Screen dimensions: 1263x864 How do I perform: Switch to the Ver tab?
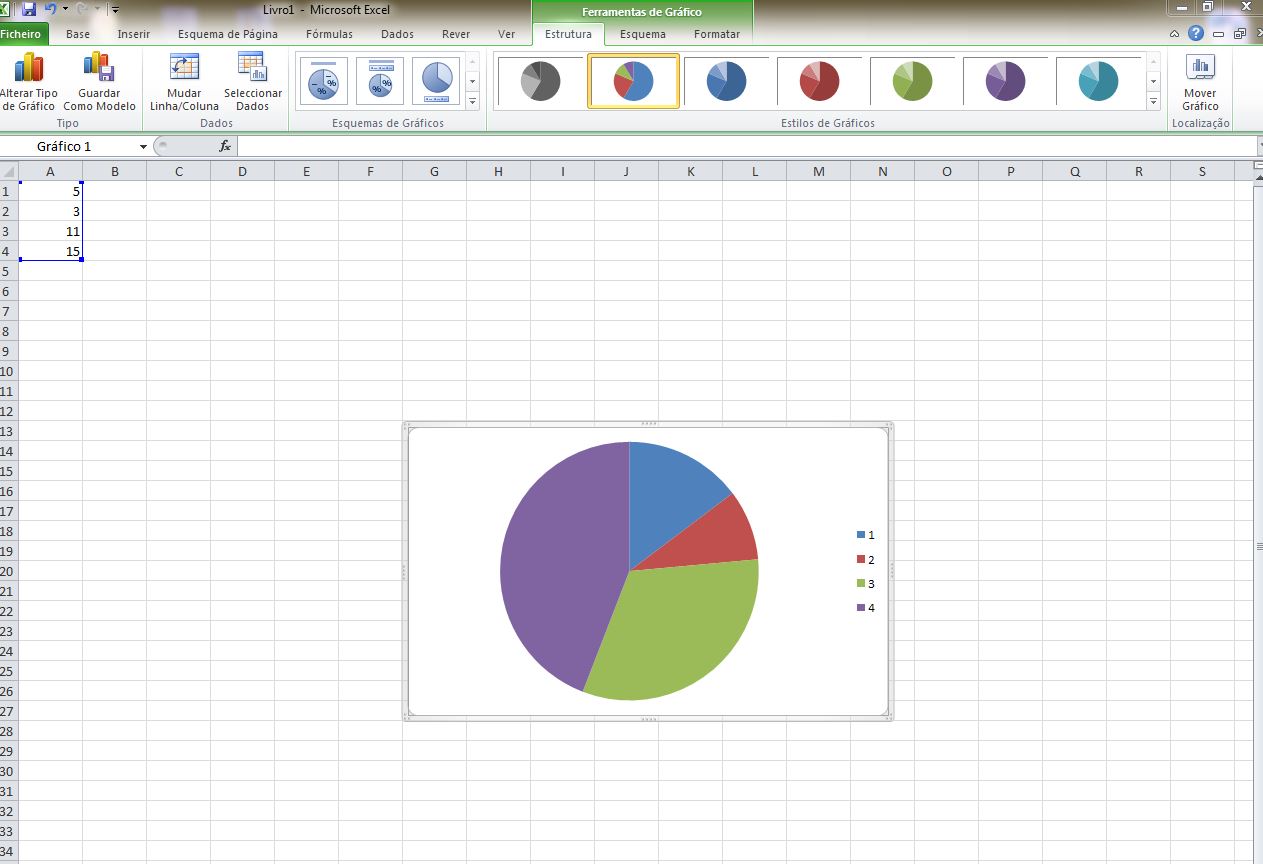point(507,34)
